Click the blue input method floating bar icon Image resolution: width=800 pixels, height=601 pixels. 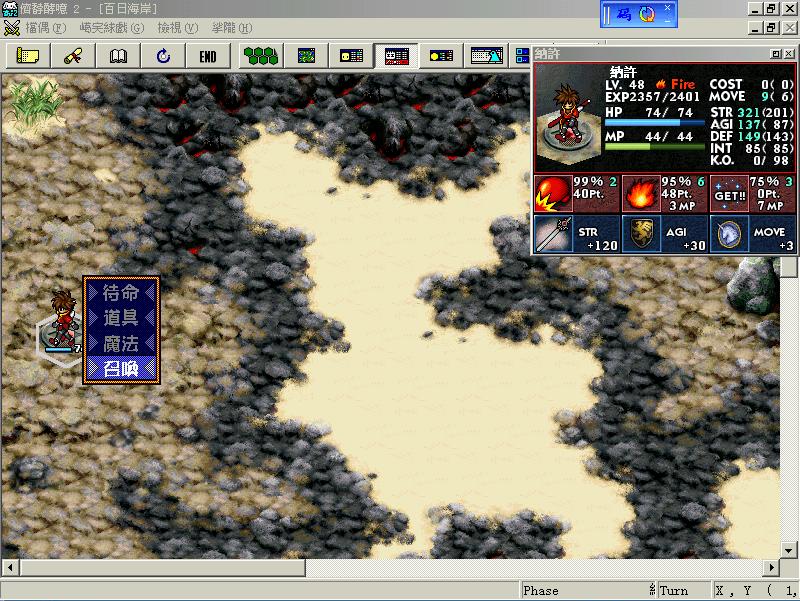tap(624, 14)
